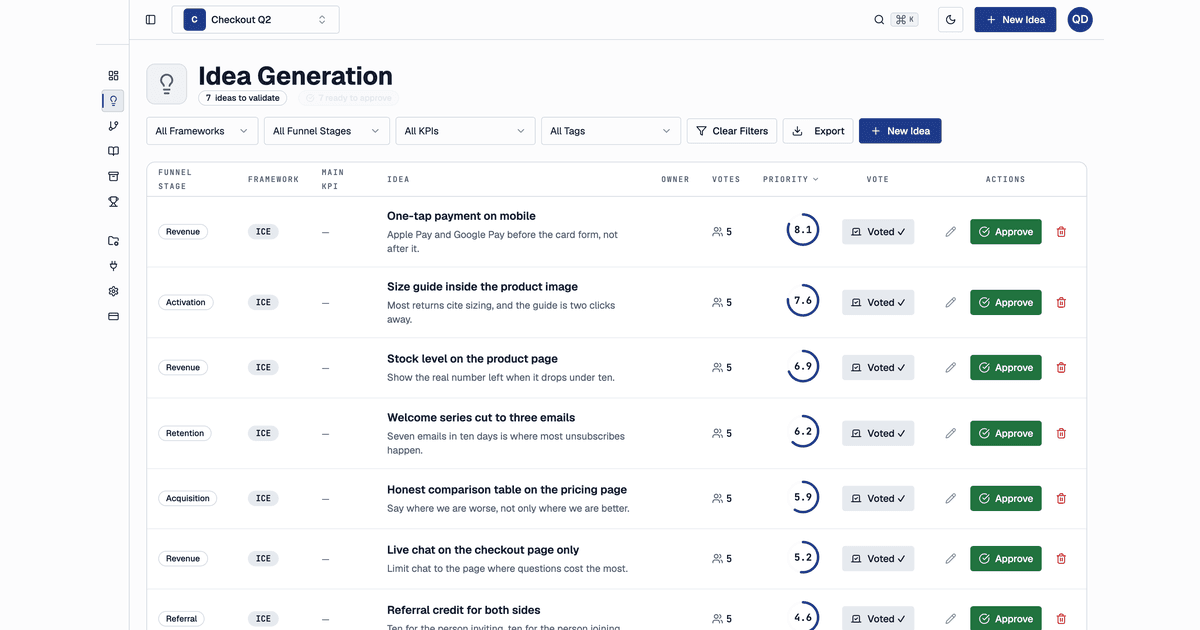
Task: Delete the "Size guide inside the product image" idea
Action: pyautogui.click(x=1061, y=302)
